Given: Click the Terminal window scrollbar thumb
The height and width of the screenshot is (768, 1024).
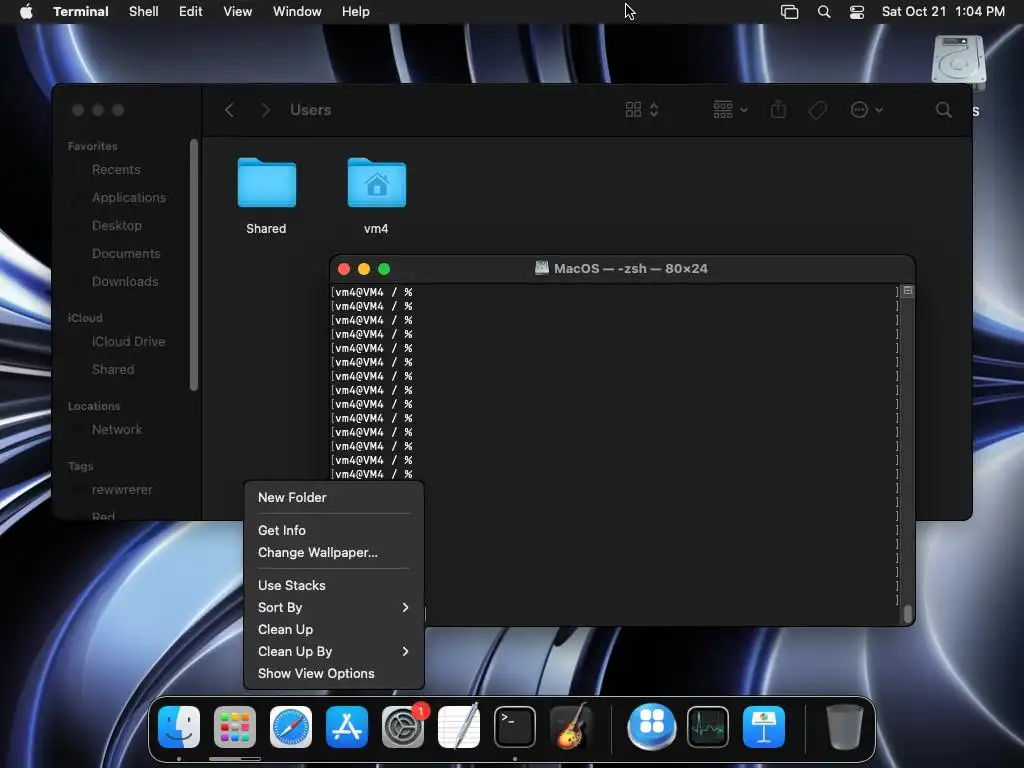Looking at the screenshot, I should 907,615.
